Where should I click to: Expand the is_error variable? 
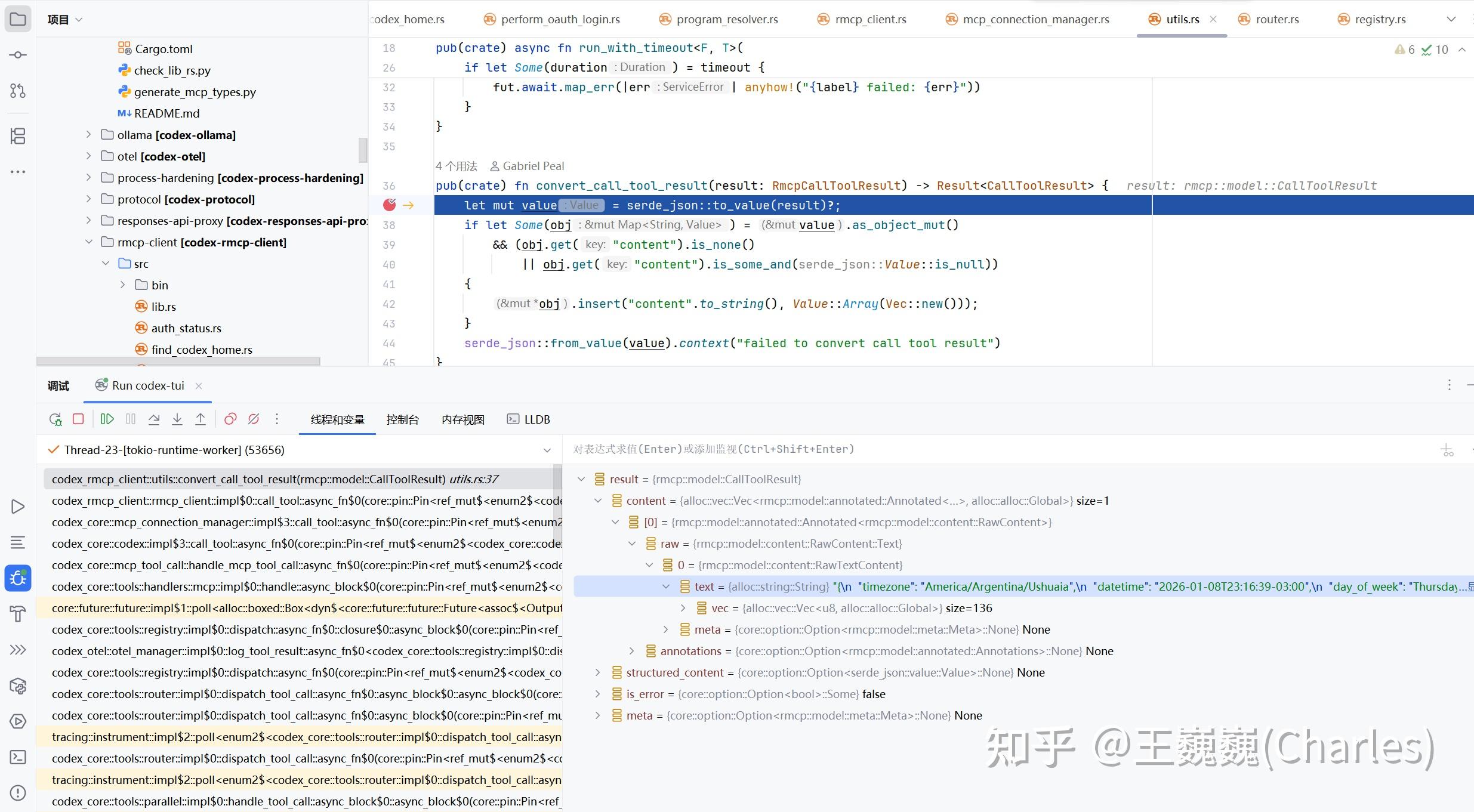point(597,694)
